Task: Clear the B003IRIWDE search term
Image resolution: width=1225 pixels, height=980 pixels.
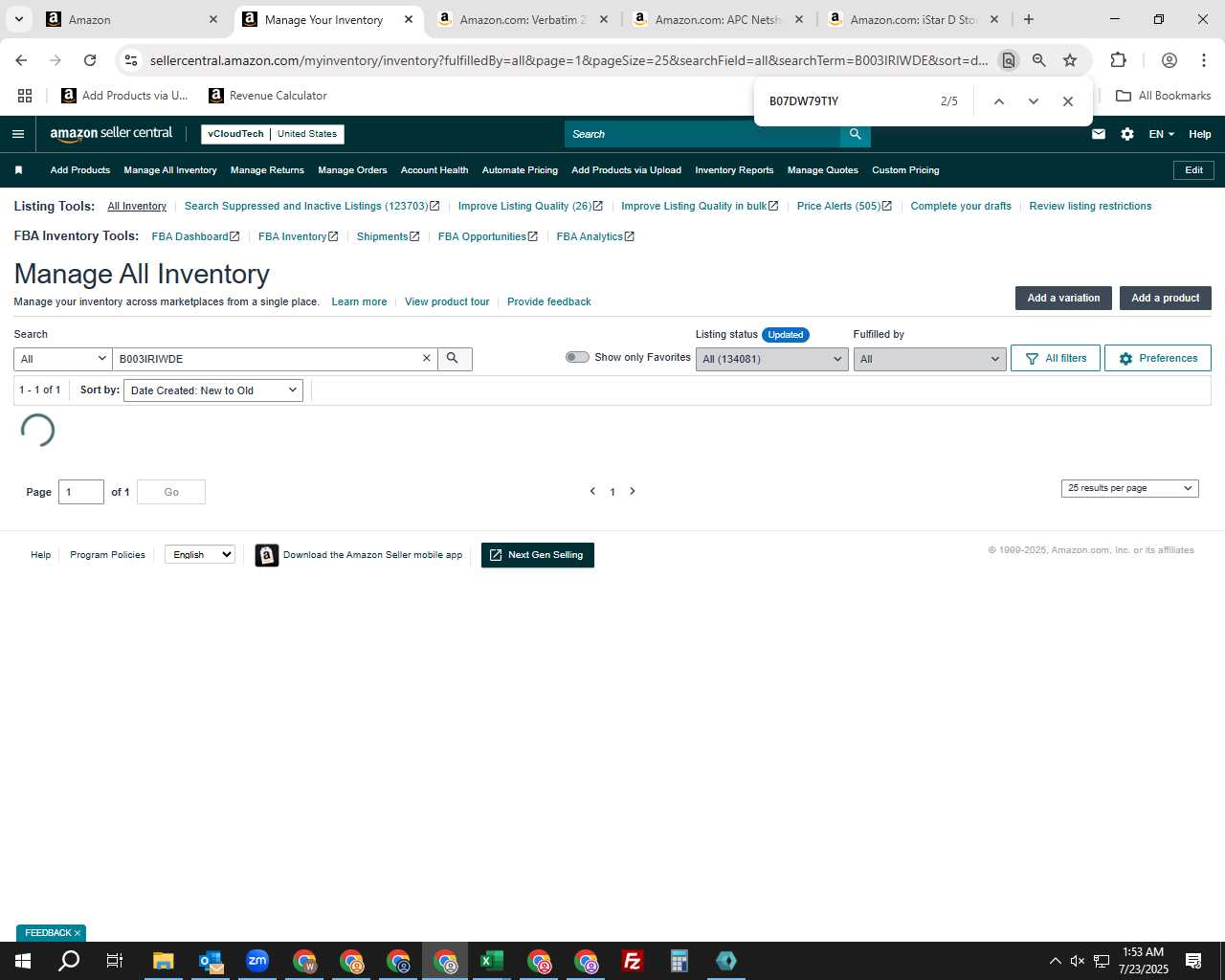Action: coord(427,358)
